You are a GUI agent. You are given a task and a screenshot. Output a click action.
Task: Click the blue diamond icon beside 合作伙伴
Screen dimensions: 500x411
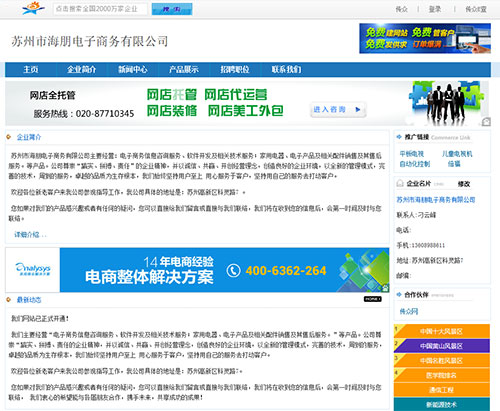(x=399, y=294)
